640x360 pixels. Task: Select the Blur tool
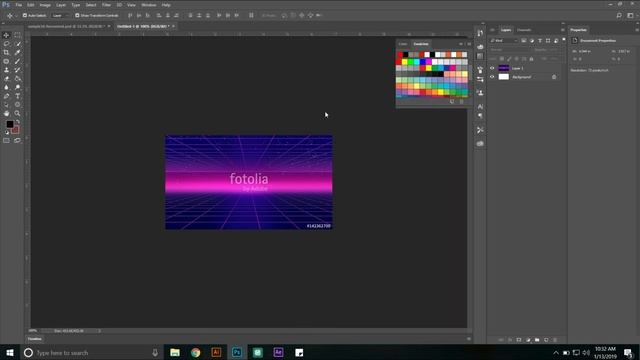point(6,87)
